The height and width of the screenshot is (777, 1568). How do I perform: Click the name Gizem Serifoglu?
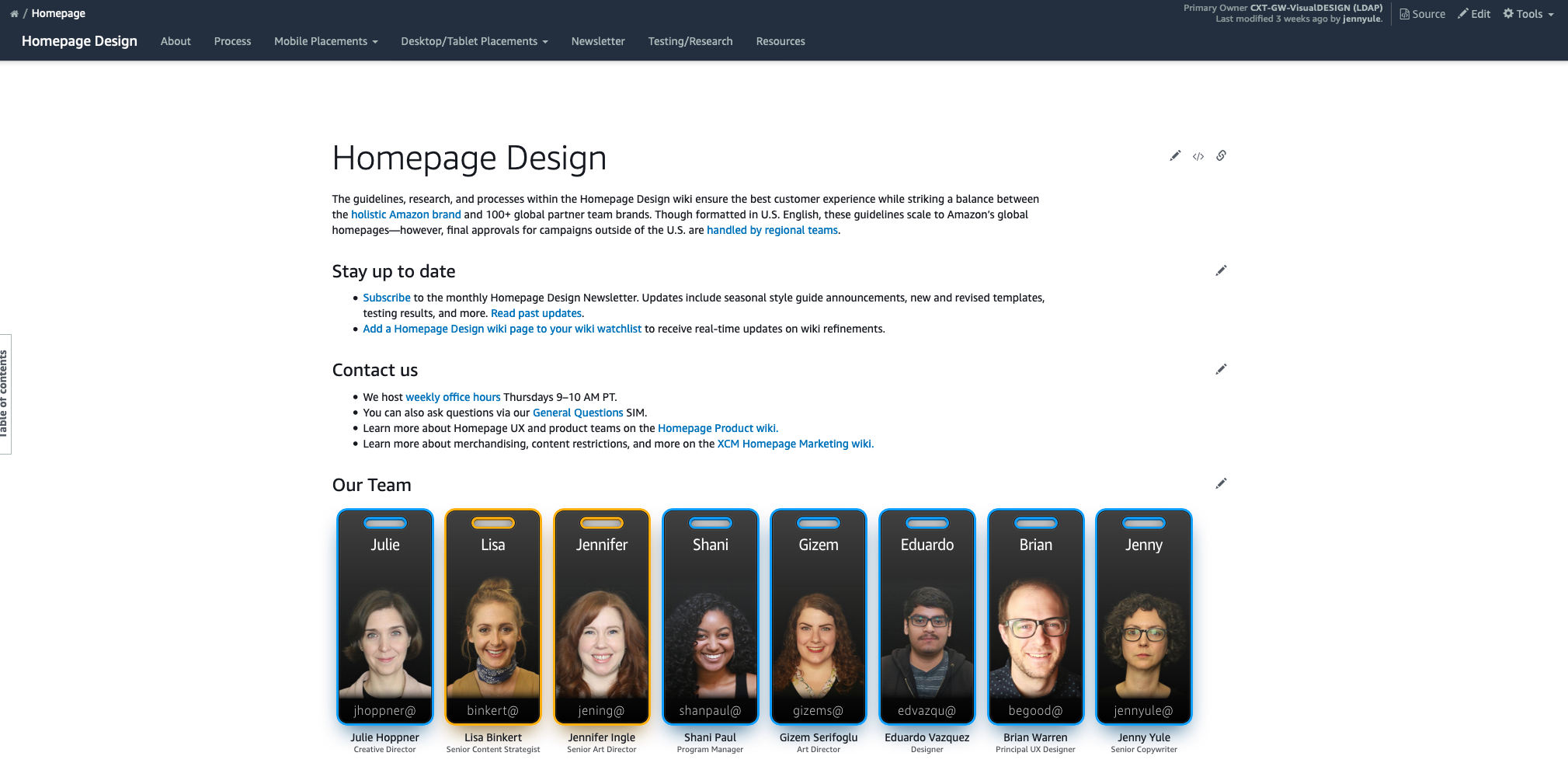click(819, 737)
